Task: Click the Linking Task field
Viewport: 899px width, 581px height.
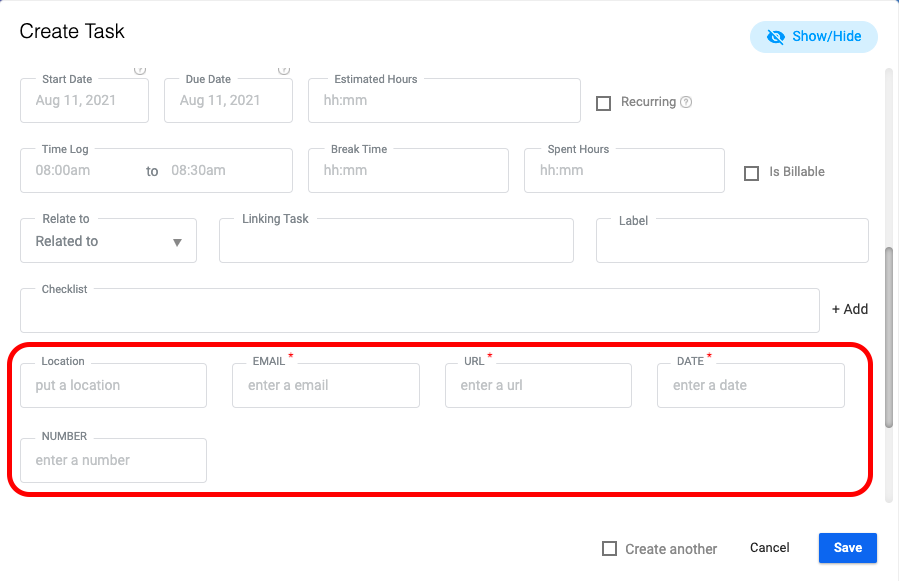Action: [396, 241]
